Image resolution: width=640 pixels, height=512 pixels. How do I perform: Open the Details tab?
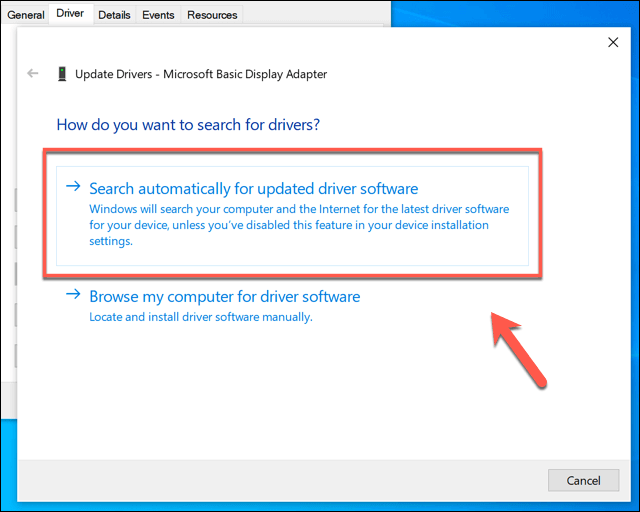(114, 15)
